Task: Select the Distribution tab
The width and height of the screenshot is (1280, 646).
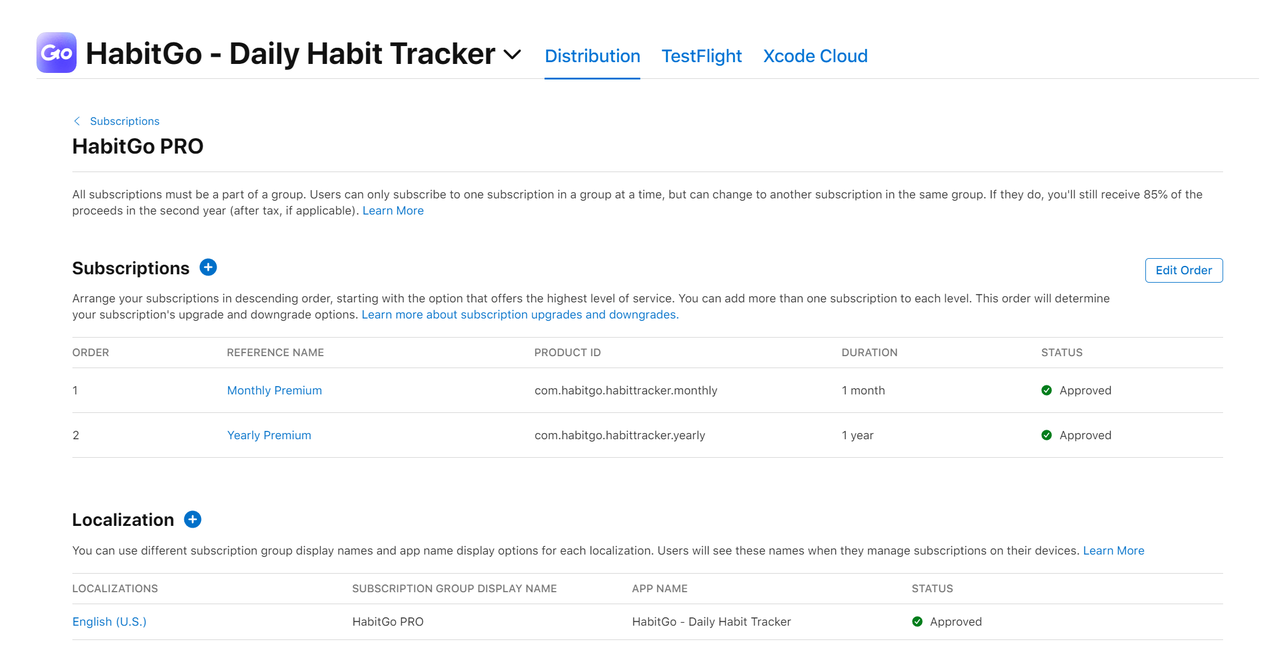Action: pyautogui.click(x=592, y=56)
